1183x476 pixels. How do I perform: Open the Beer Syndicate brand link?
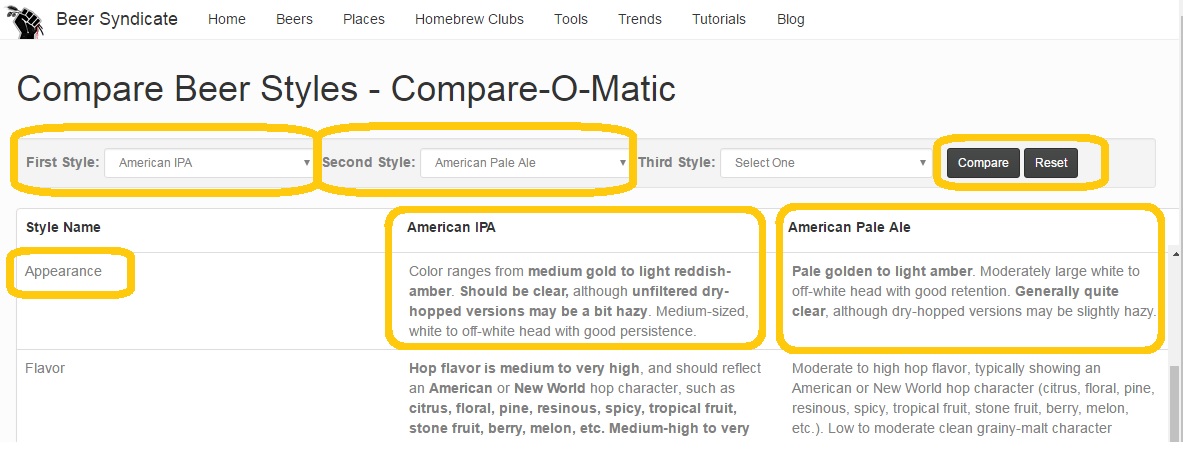(117, 19)
